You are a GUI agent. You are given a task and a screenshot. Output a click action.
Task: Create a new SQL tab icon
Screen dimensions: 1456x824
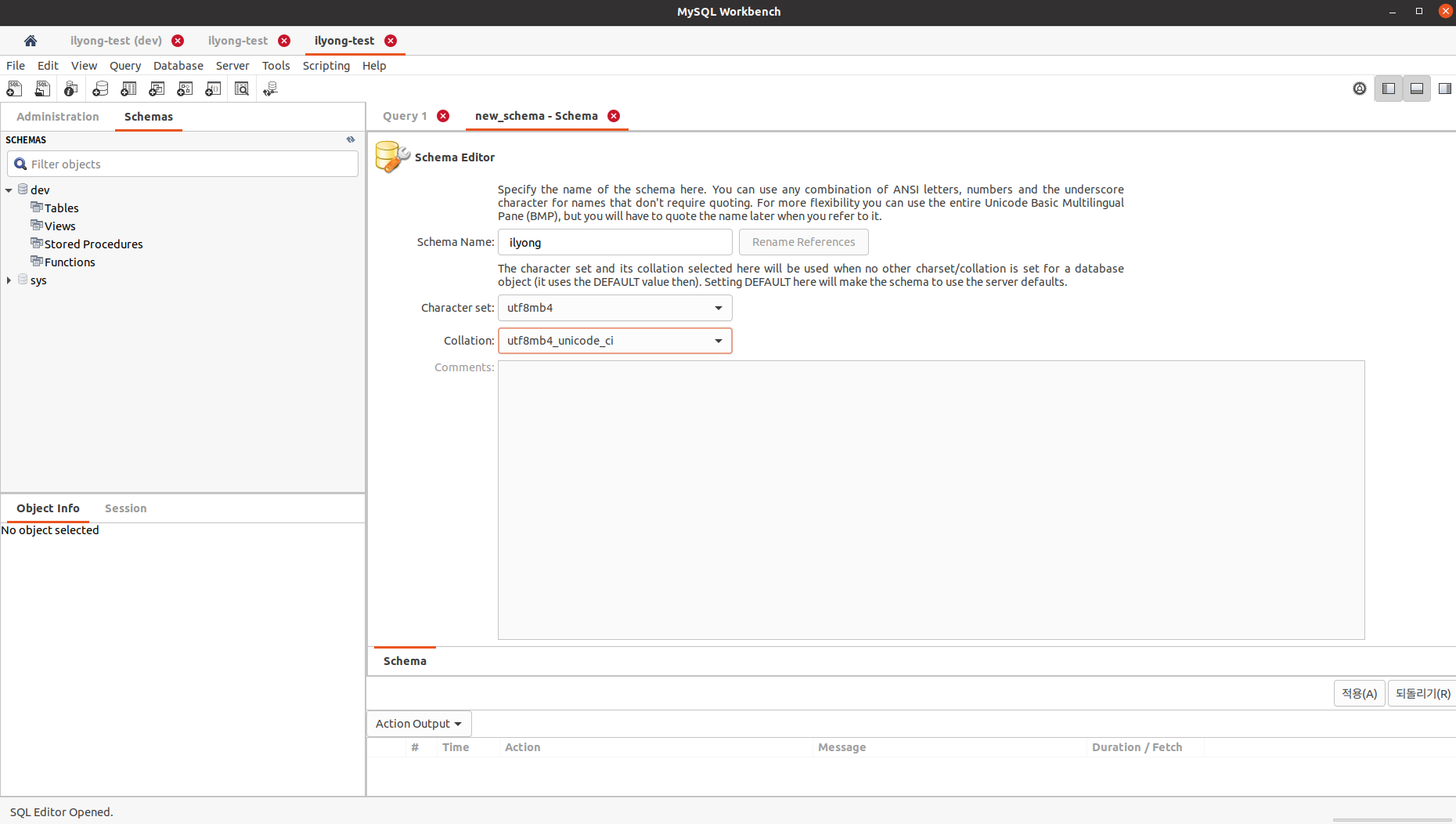click(14, 89)
